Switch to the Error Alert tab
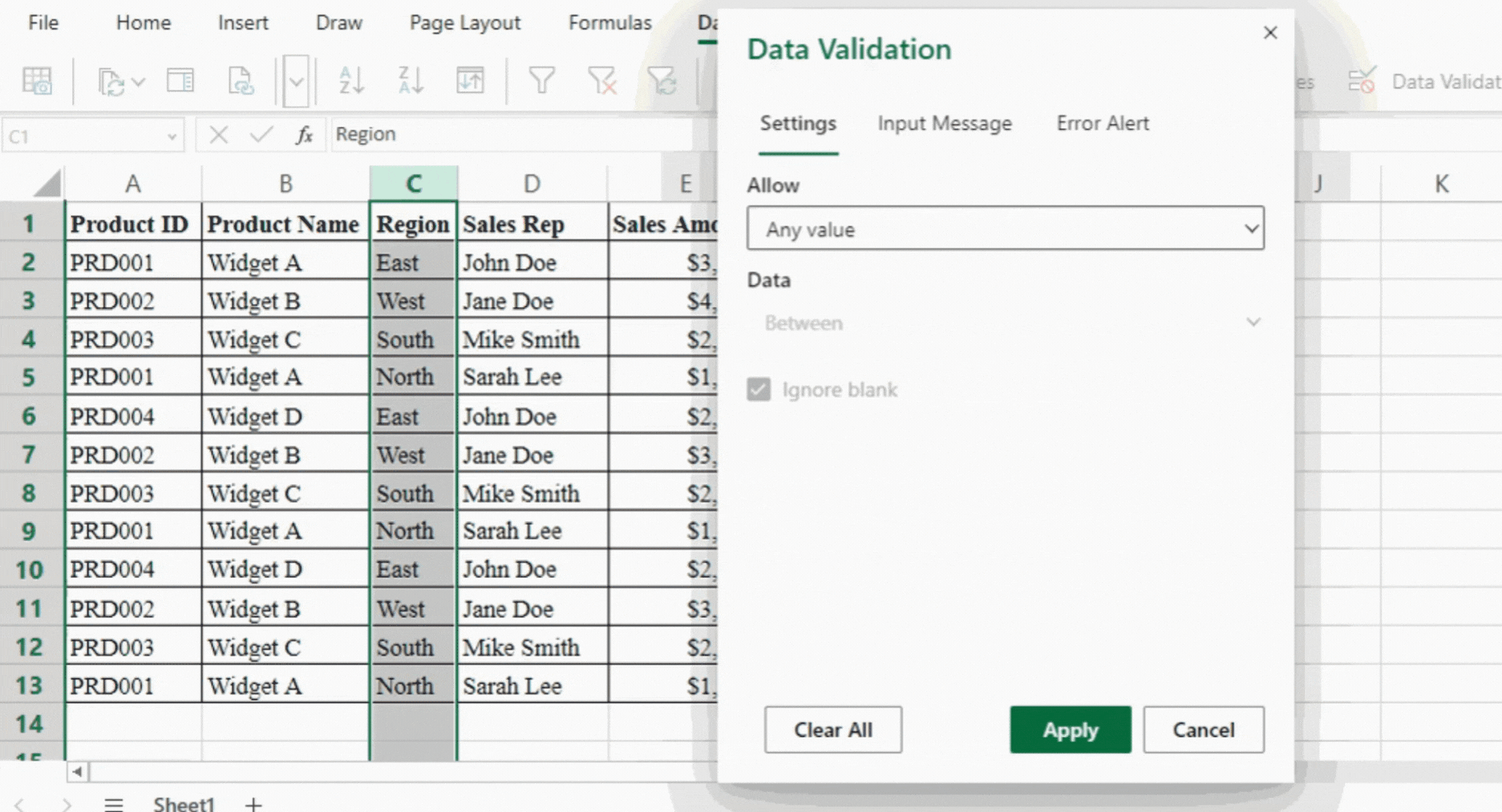Image resolution: width=1502 pixels, height=812 pixels. point(1102,123)
